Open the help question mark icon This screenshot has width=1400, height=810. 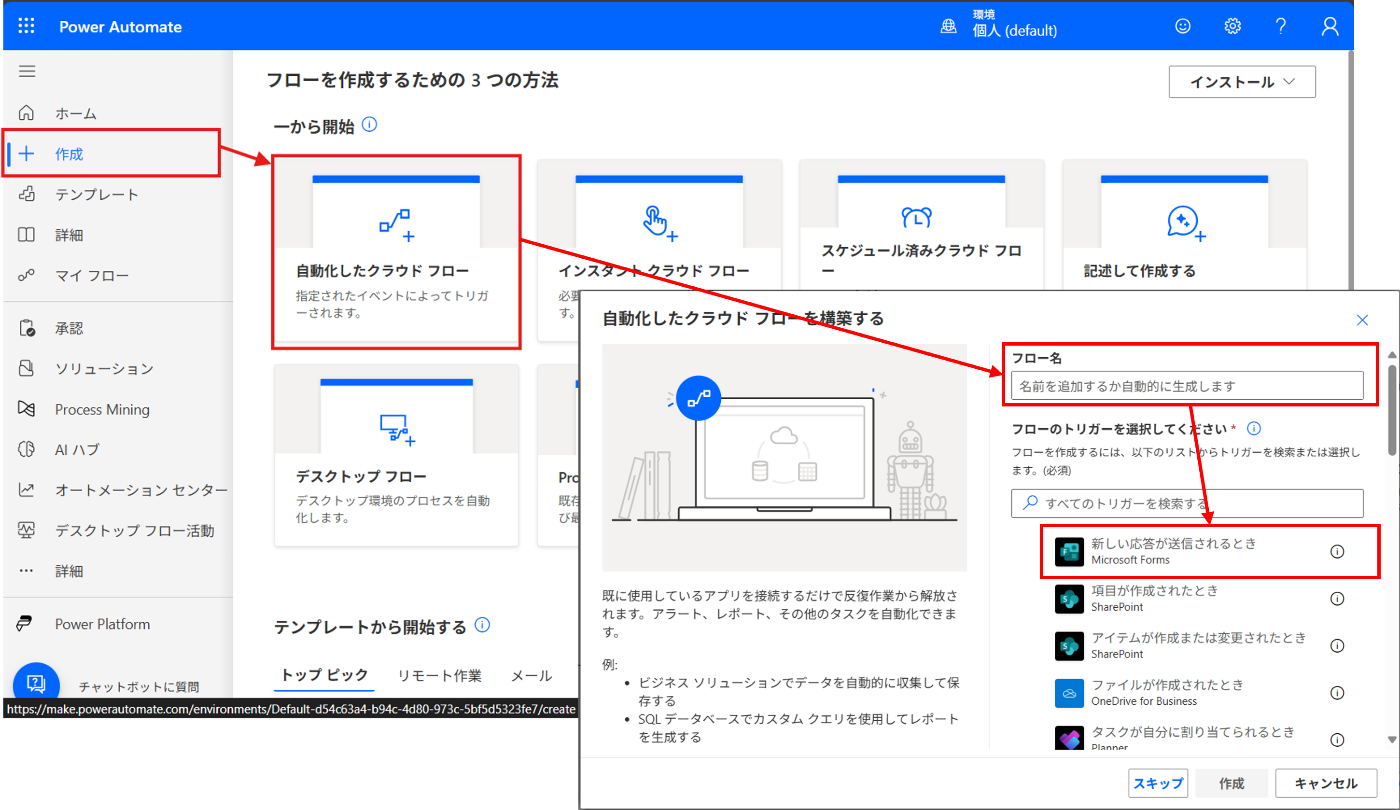tap(1281, 27)
